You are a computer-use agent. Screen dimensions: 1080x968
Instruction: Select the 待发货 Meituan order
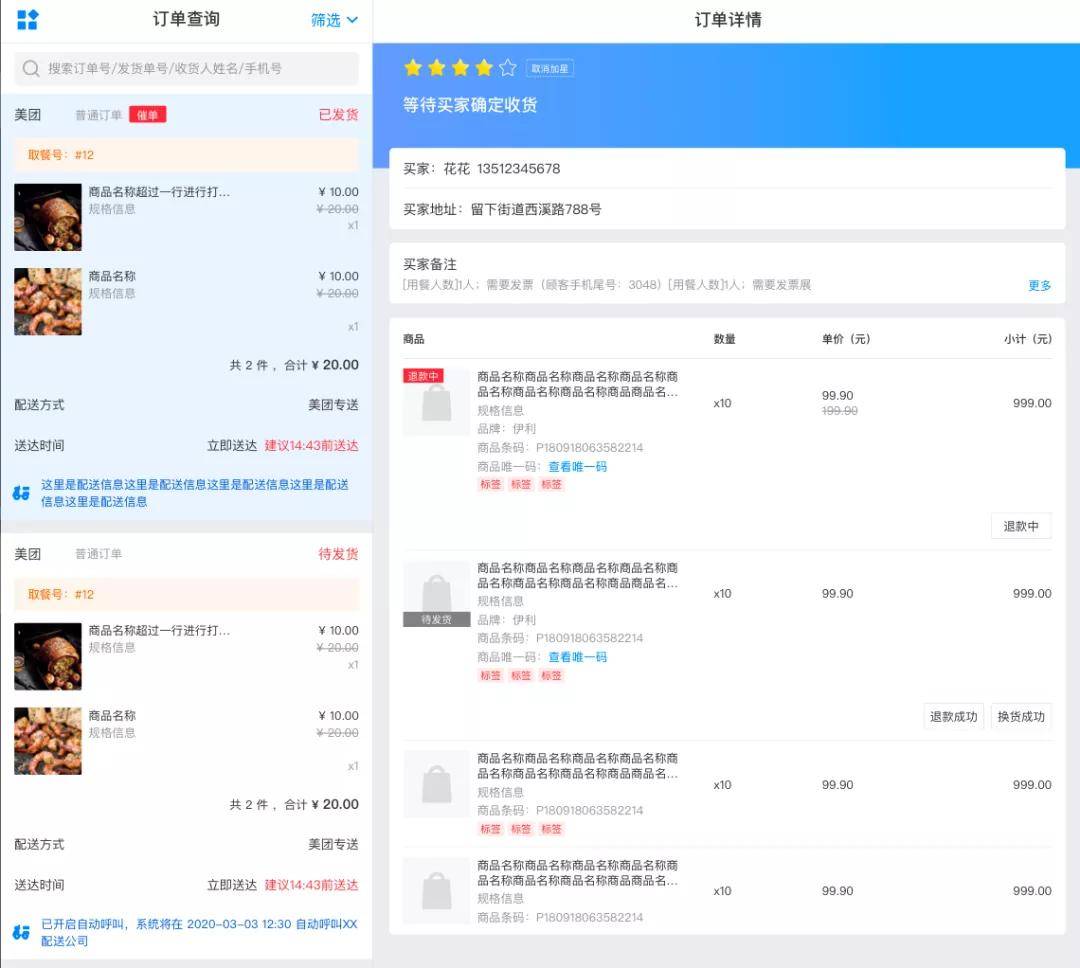(x=187, y=746)
